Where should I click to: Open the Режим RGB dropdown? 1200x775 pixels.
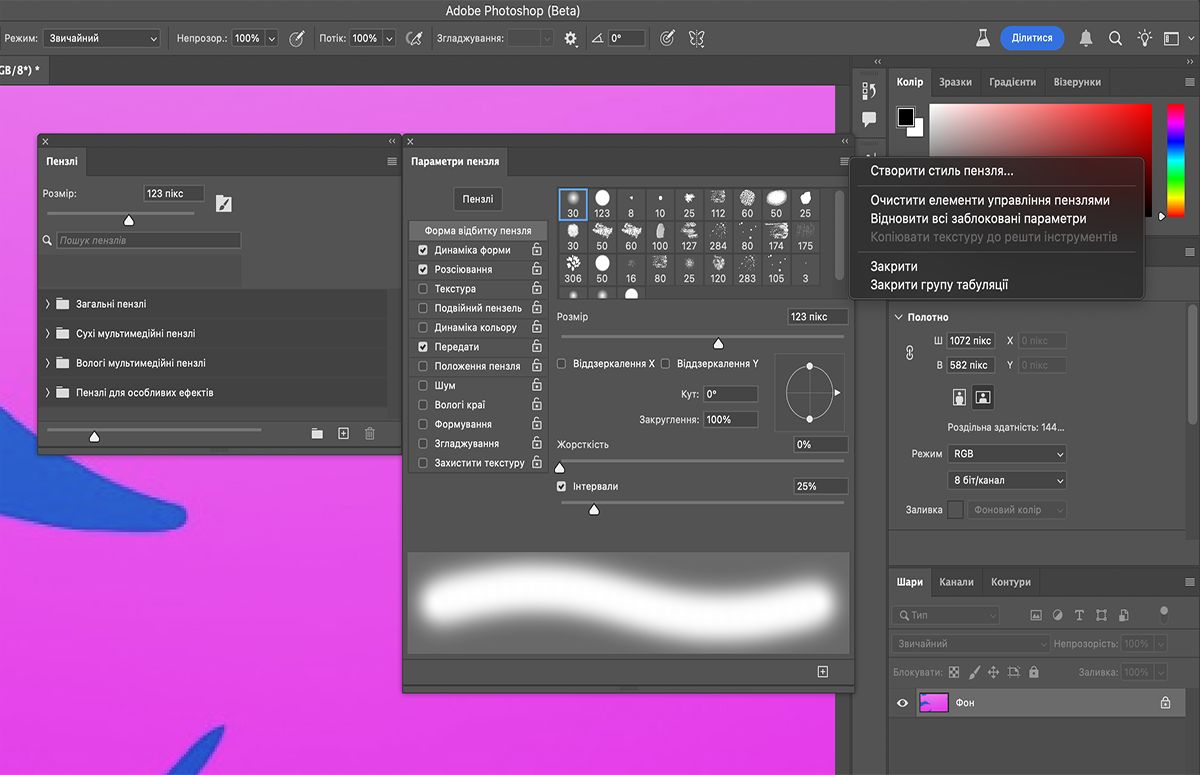click(1007, 454)
